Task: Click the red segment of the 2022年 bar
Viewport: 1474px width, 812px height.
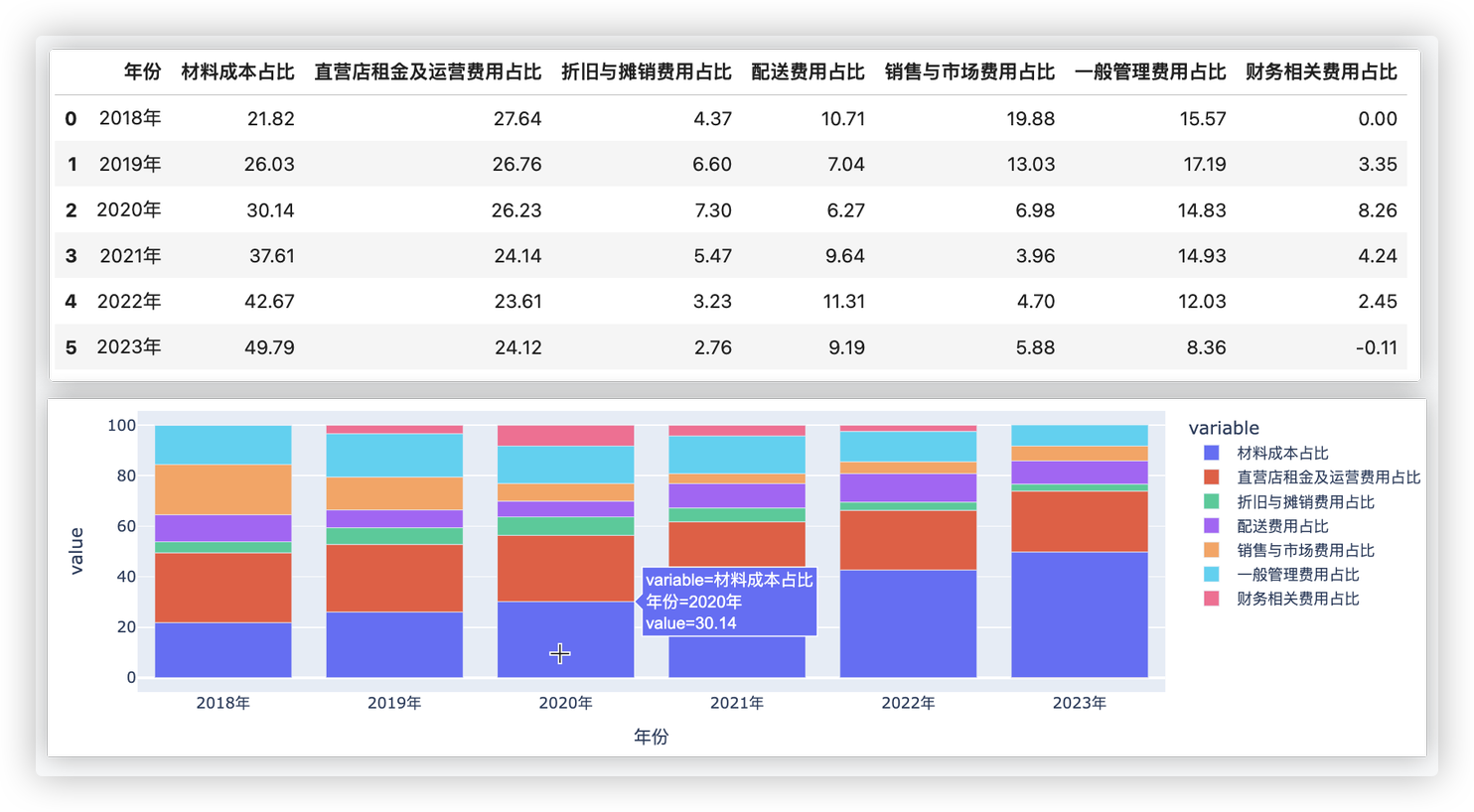Action: pyautogui.click(x=908, y=540)
